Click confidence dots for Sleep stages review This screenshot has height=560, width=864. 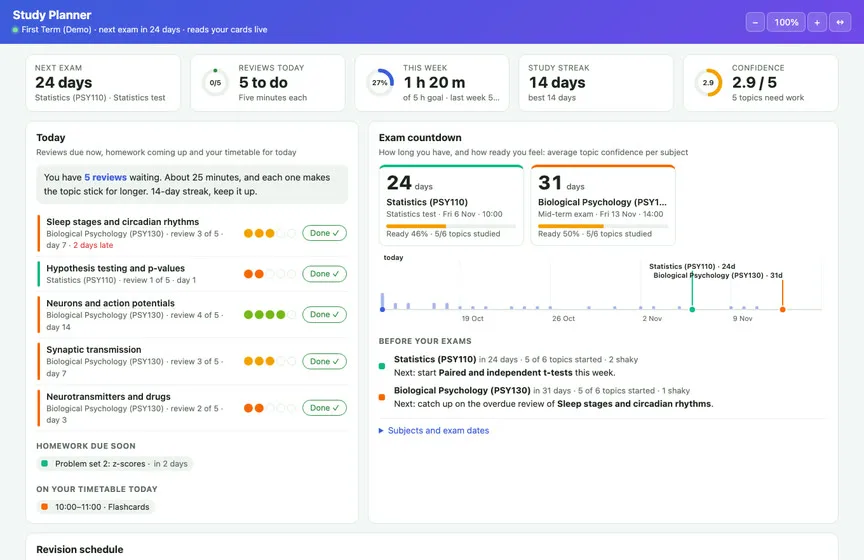tap(270, 233)
